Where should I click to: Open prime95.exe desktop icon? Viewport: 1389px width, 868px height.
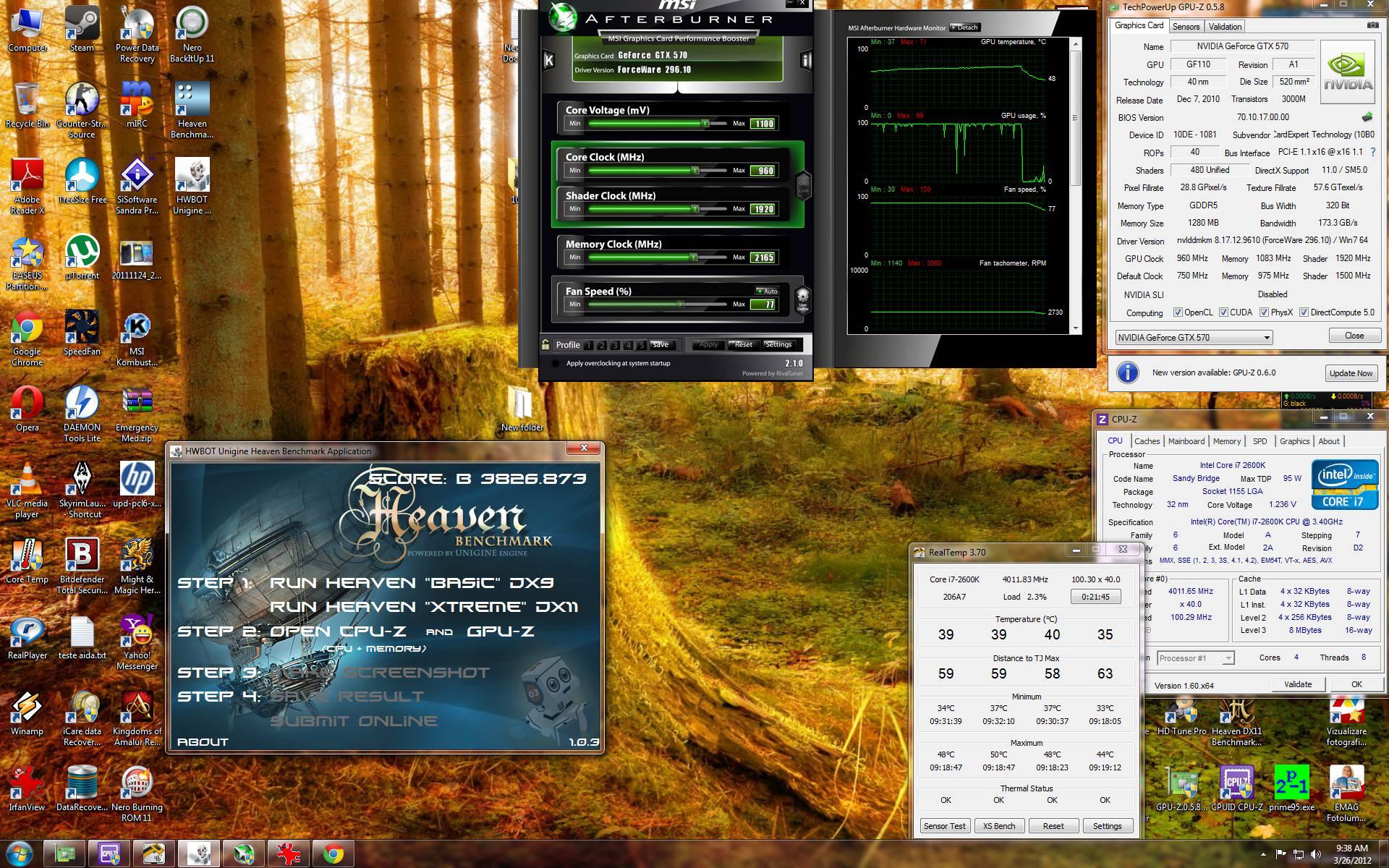click(1291, 788)
